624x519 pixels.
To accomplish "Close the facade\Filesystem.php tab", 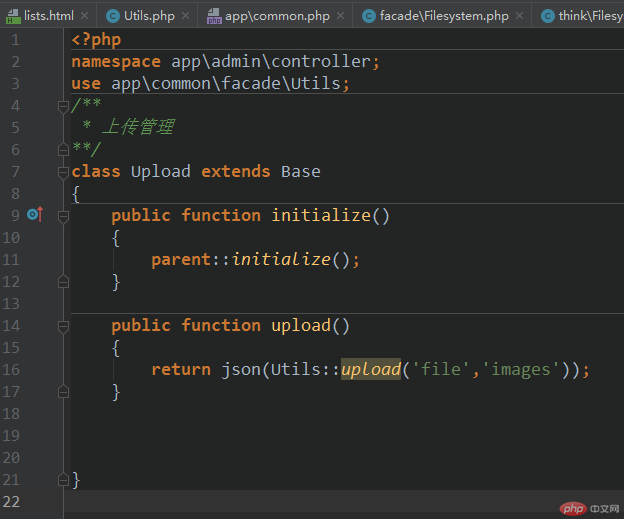I will point(520,16).
